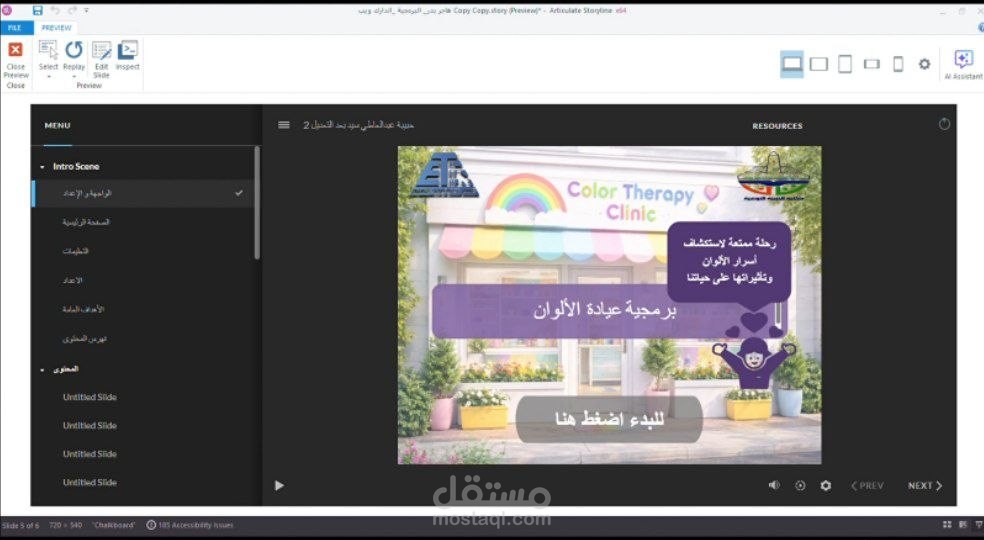Open the dropdown arrow under Select
Viewport: 984px width, 540px height.
click(48, 77)
